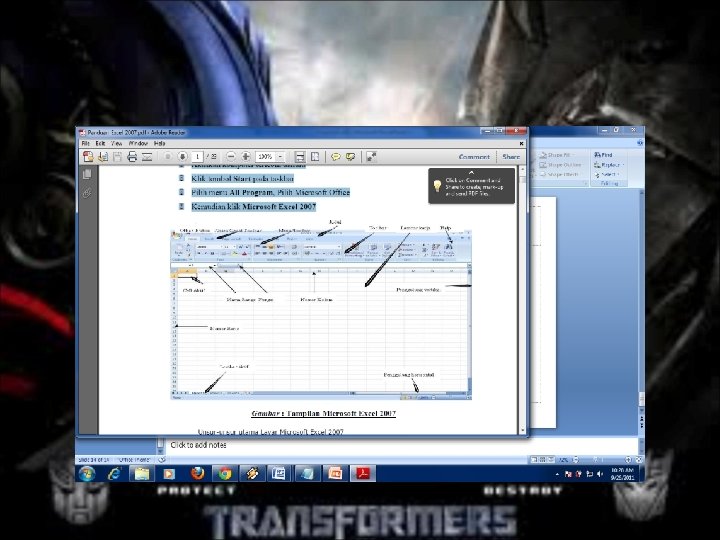Screen dimensions: 720x540
Task: Switch to PowerPoint taskbar button
Action: 335,473
